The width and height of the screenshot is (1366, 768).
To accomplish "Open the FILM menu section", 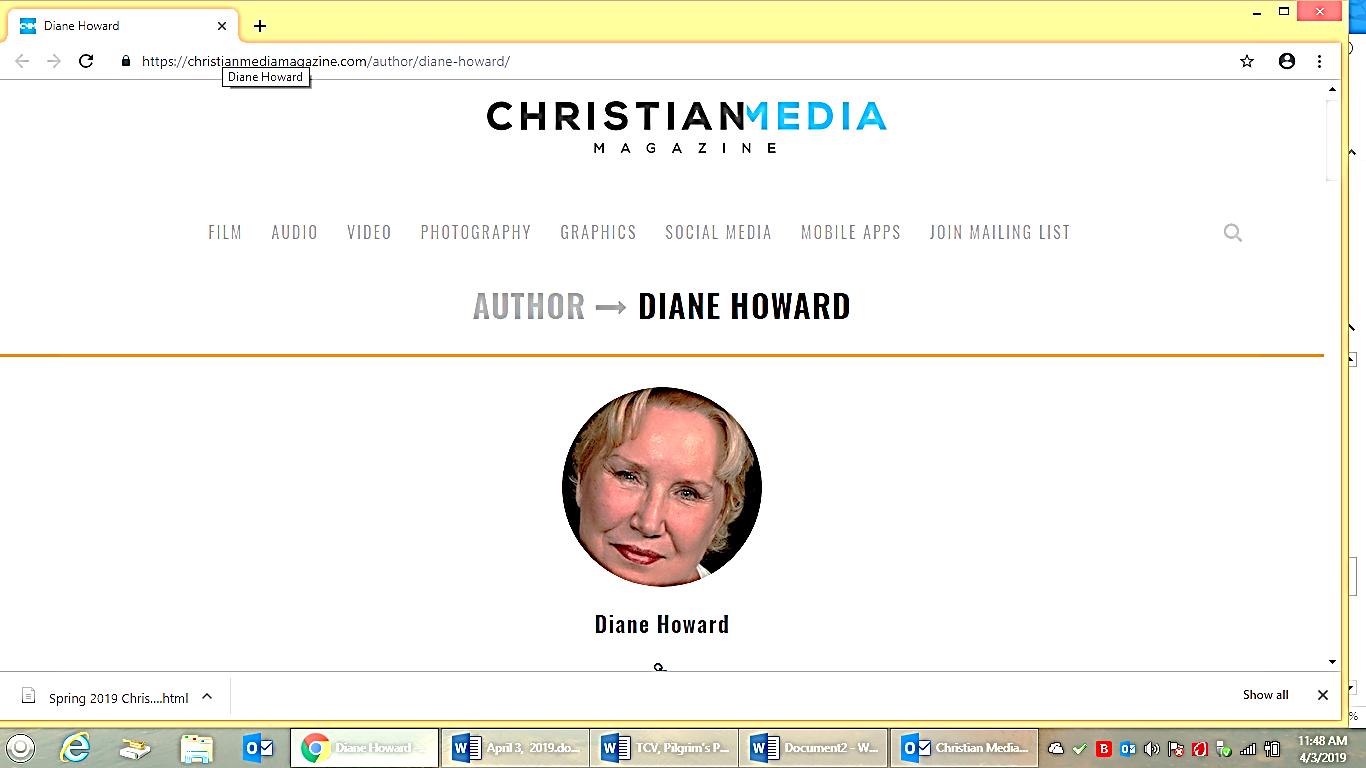I will click(225, 232).
